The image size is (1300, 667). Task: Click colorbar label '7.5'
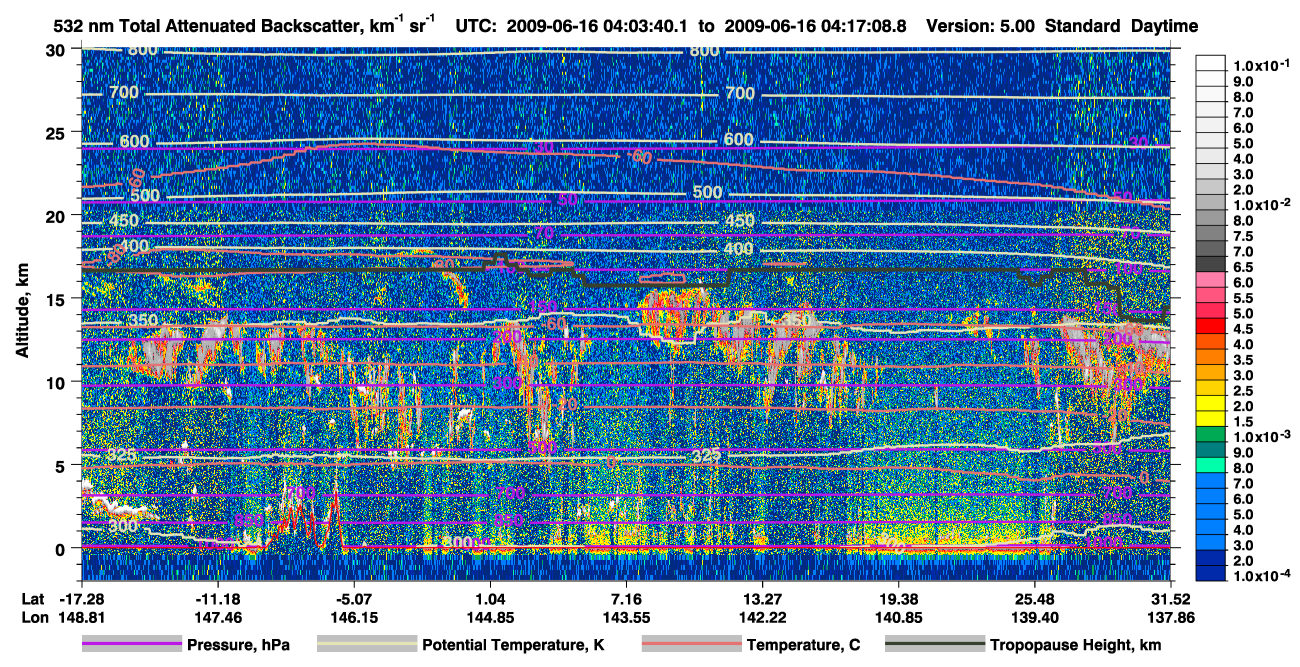click(x=1242, y=238)
